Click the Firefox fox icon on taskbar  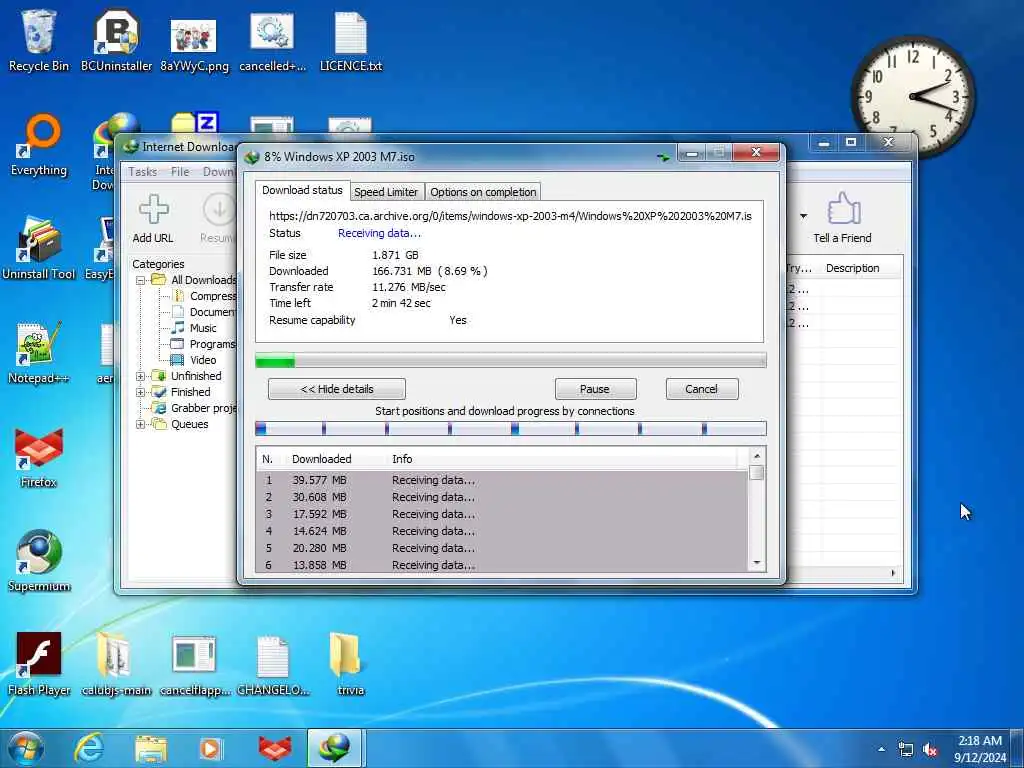point(275,748)
